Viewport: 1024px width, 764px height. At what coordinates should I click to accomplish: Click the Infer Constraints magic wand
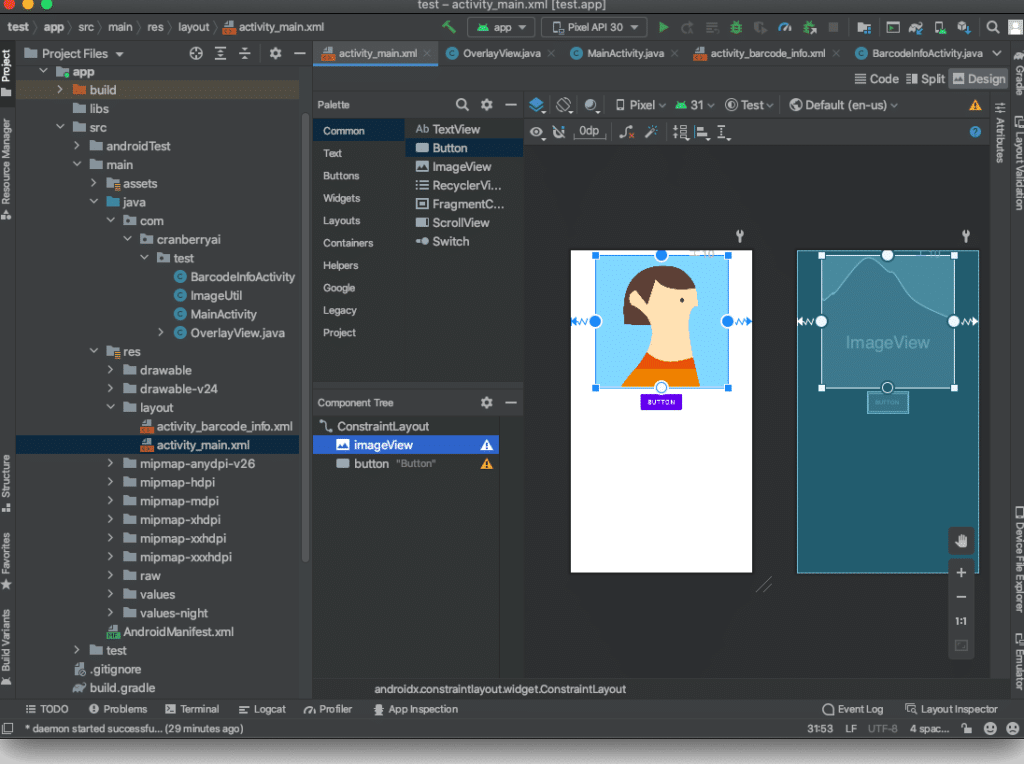[x=651, y=132]
